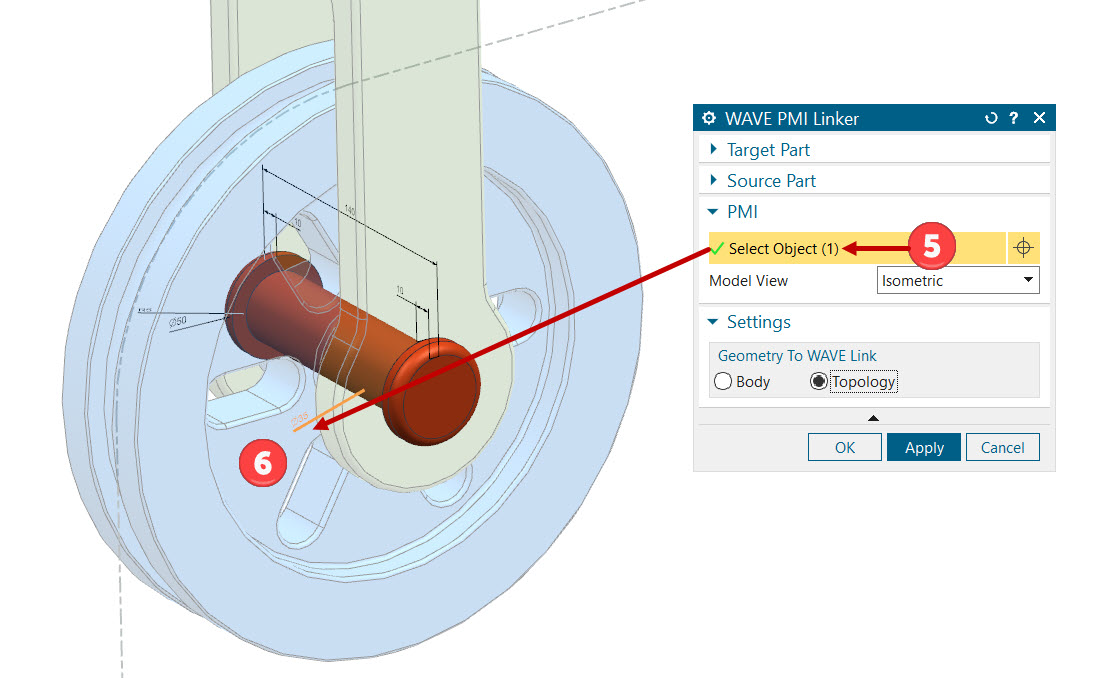Click the Reset icon in dialog title bar
The image size is (1100, 678).
tap(991, 118)
